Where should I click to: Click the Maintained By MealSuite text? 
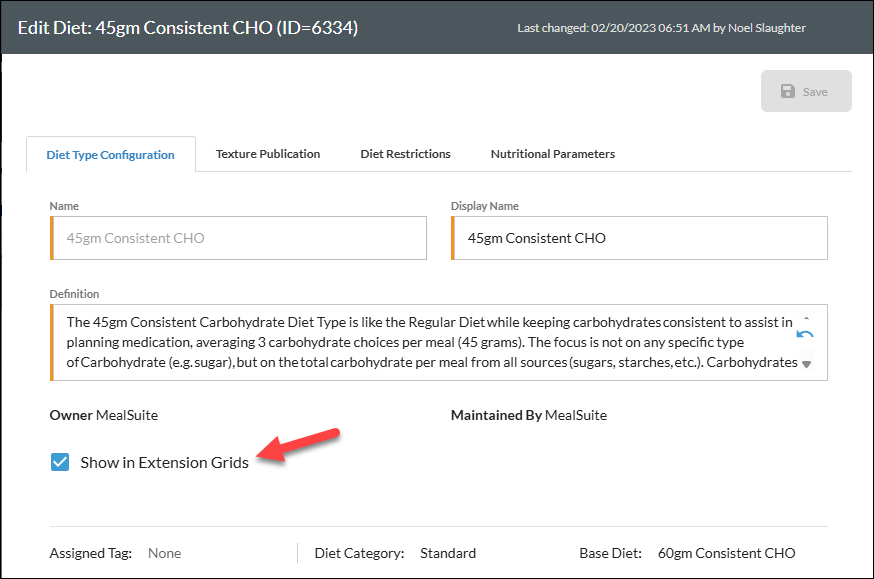pos(529,415)
